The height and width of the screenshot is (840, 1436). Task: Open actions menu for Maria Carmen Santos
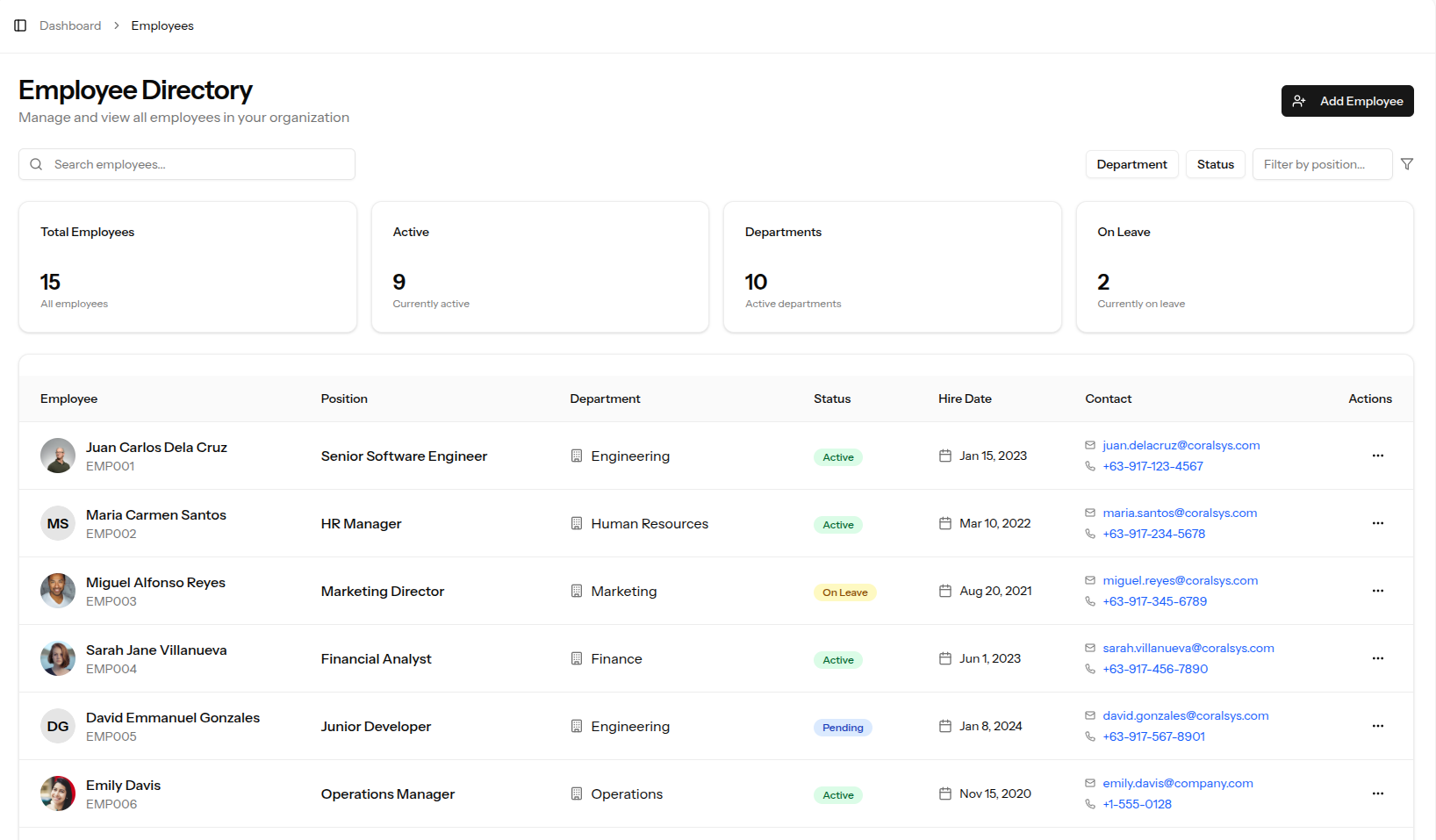(x=1377, y=523)
